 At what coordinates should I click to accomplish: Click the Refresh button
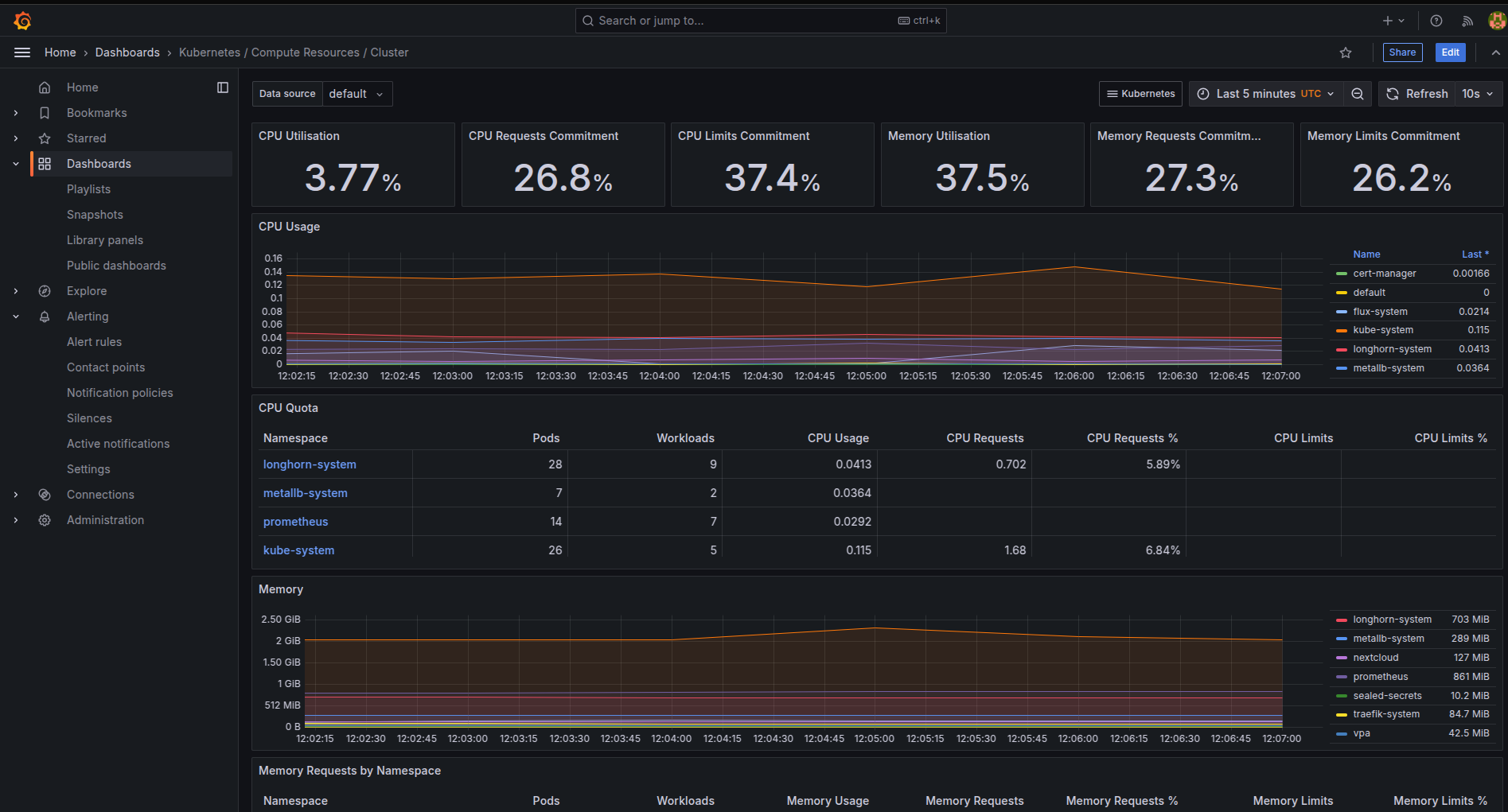click(1417, 94)
